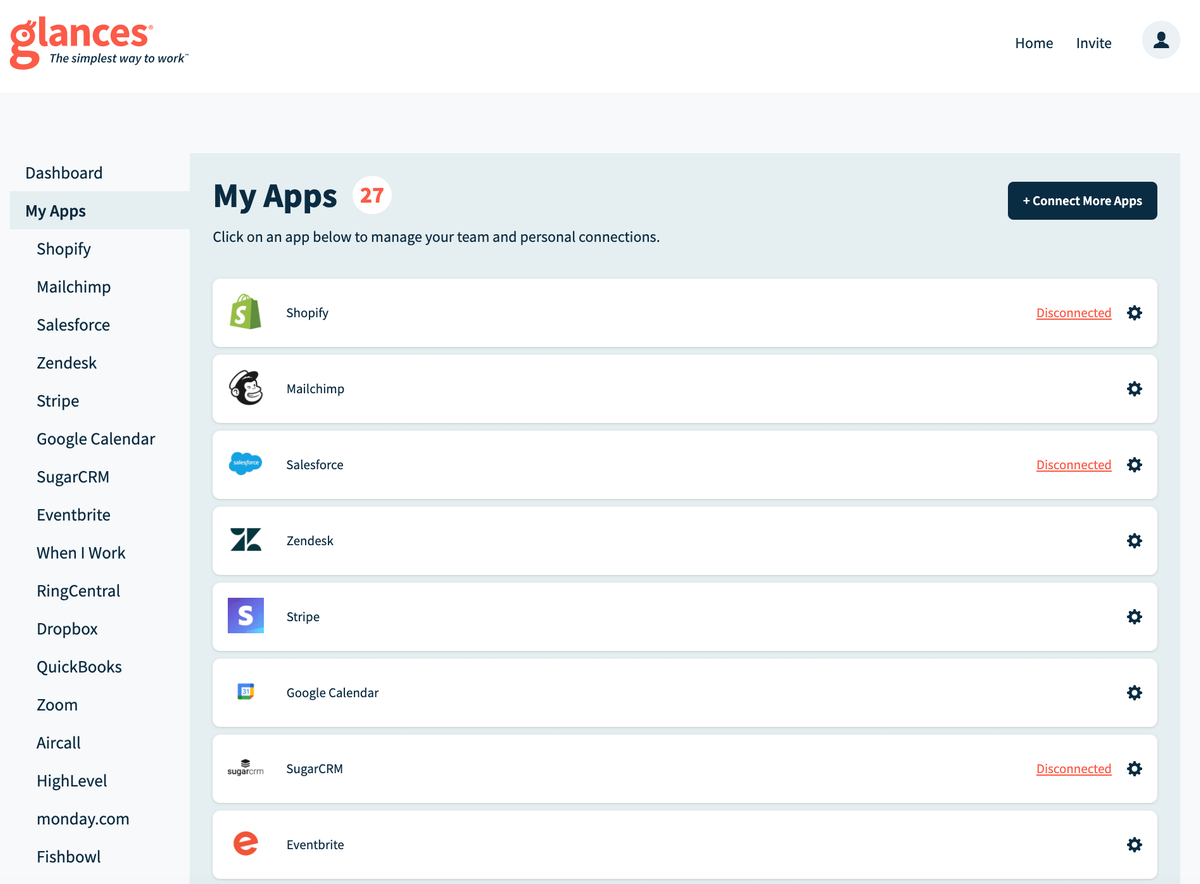Open Dropbox in the sidebar
This screenshot has width=1200, height=884.
(x=67, y=629)
